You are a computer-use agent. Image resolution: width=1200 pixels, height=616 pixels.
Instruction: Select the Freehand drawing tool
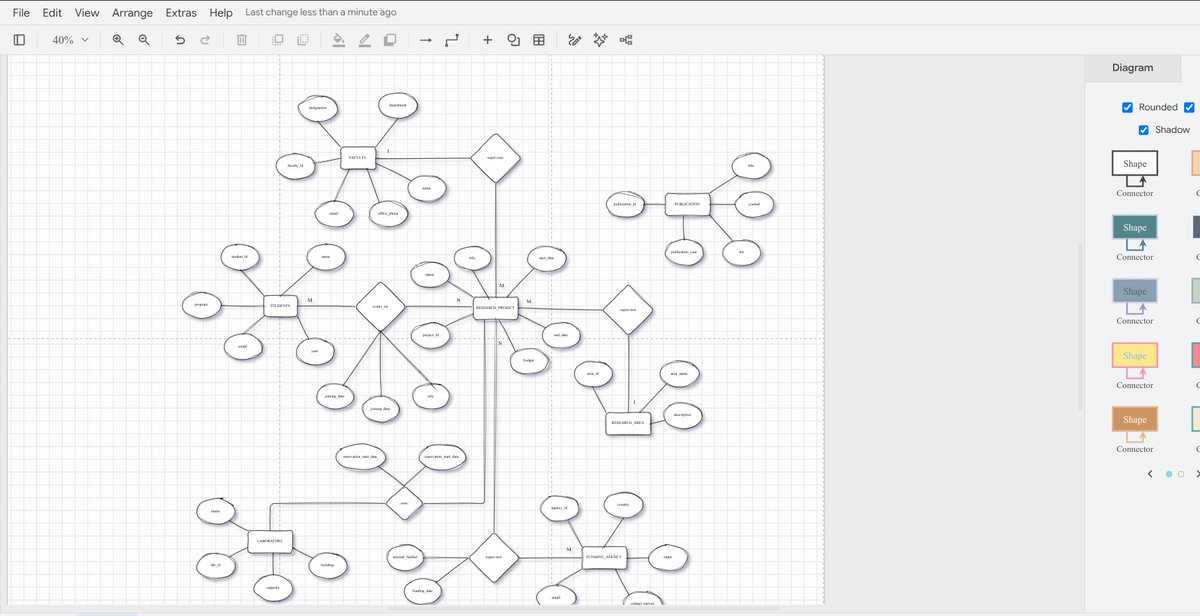pos(574,40)
